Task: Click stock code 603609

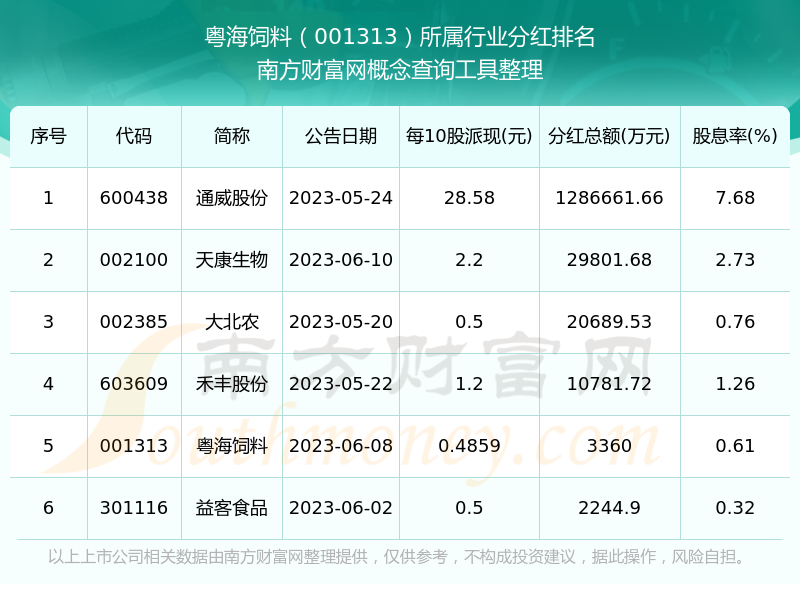Action: click(134, 384)
